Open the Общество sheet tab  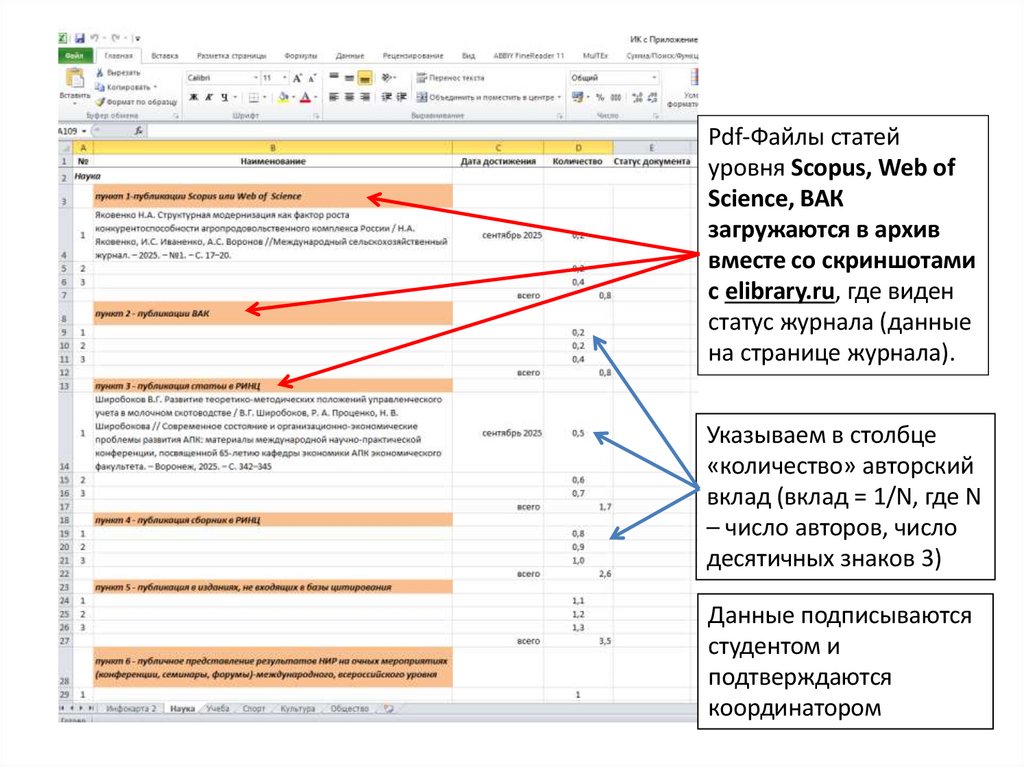[x=349, y=709]
